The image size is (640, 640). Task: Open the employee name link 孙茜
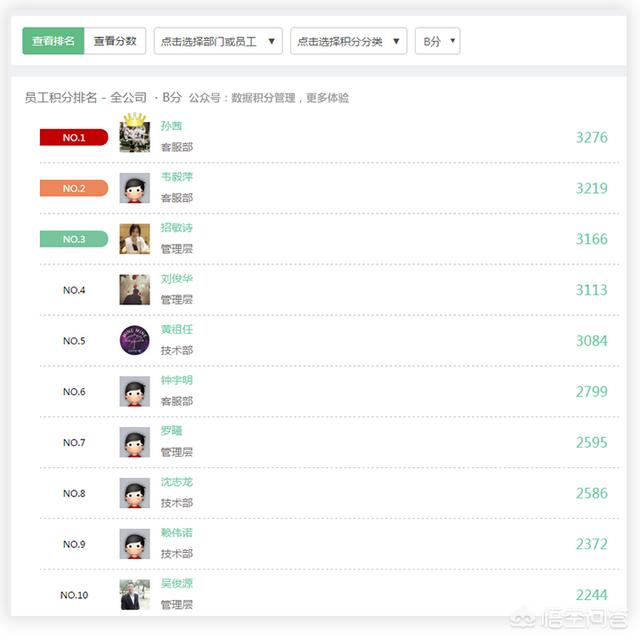(171, 126)
